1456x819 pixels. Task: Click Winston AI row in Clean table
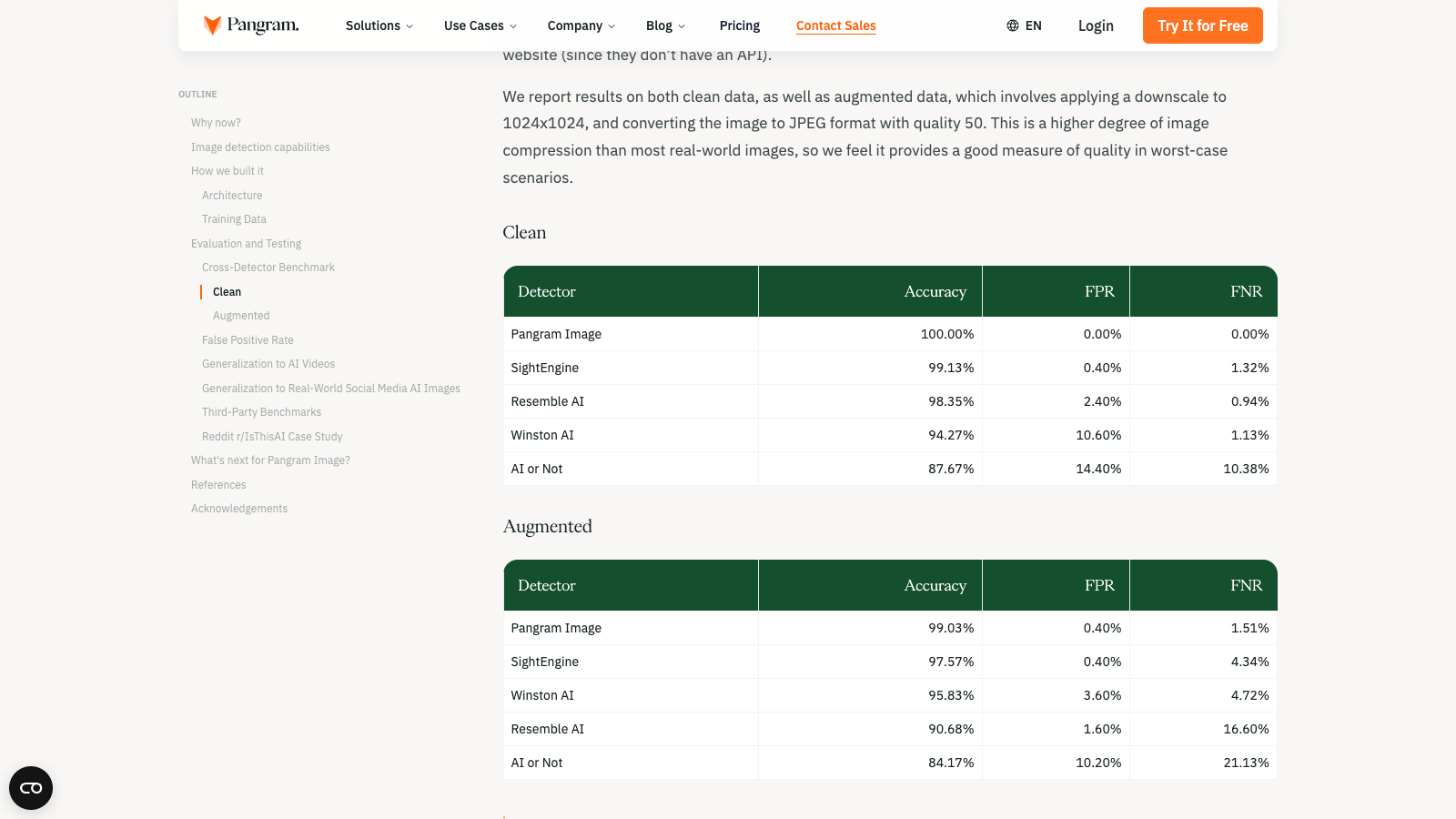tap(890, 435)
